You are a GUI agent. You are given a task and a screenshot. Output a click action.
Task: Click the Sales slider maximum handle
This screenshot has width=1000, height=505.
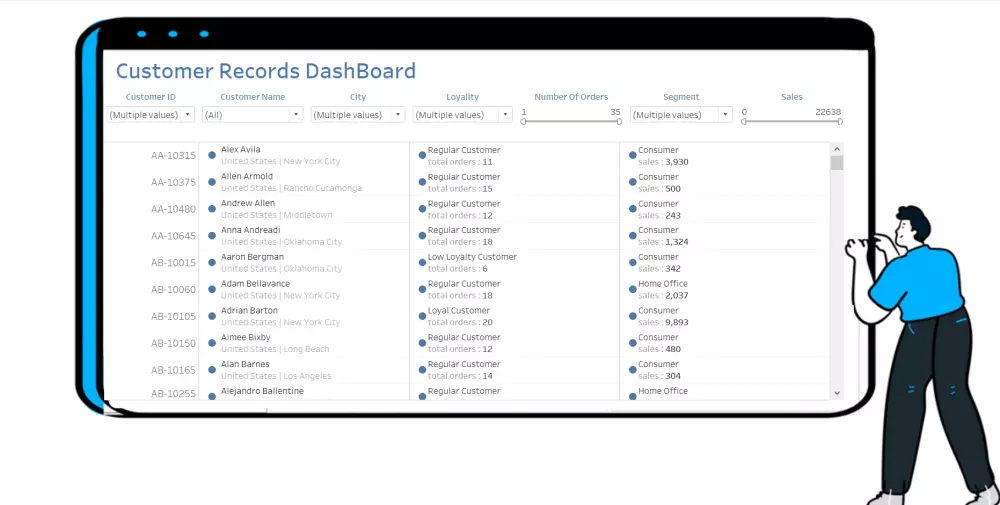point(840,122)
